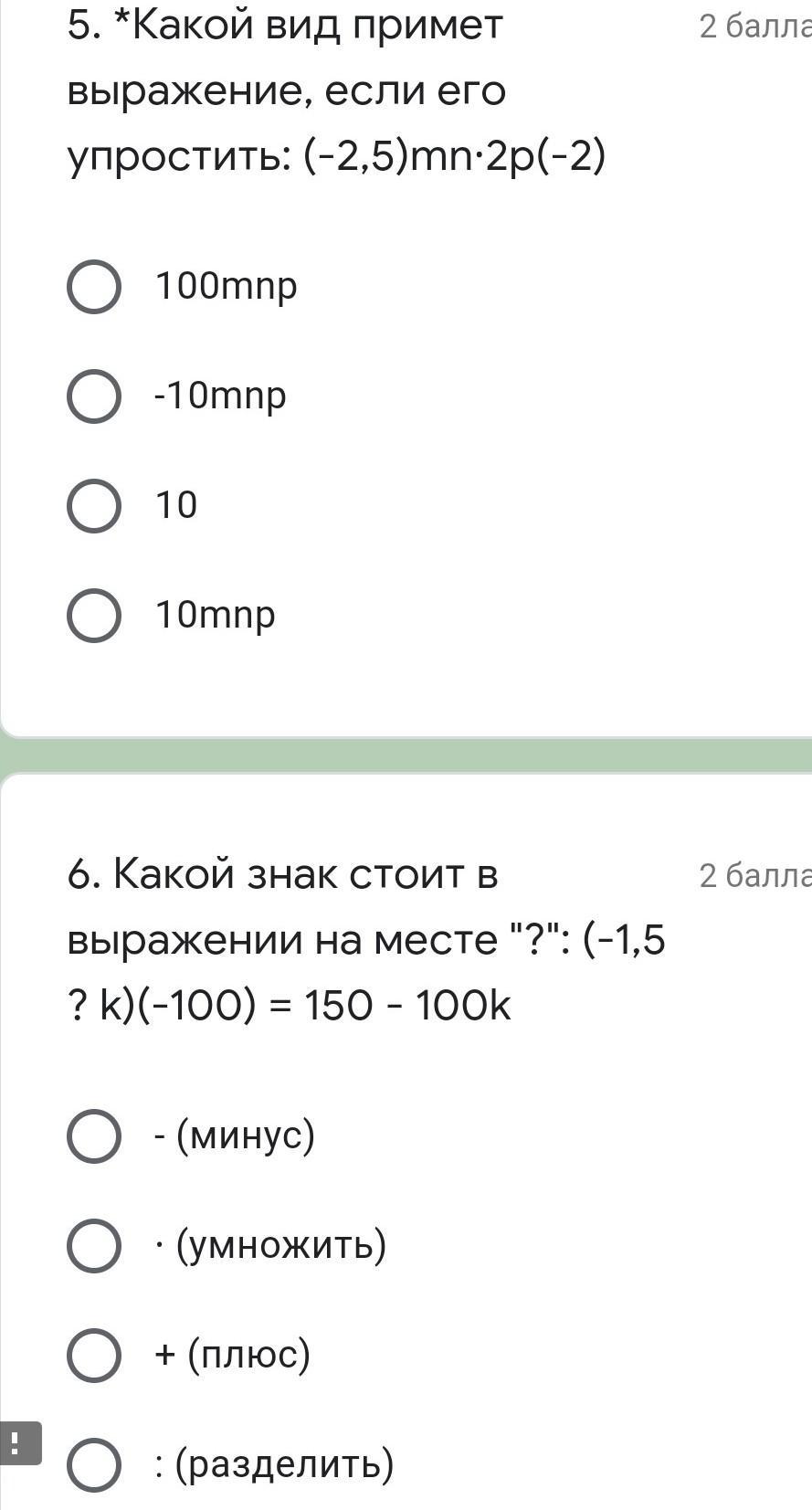Choose radio circle for plain 10 answer
This screenshot has height=1510, width=812.
point(94,505)
